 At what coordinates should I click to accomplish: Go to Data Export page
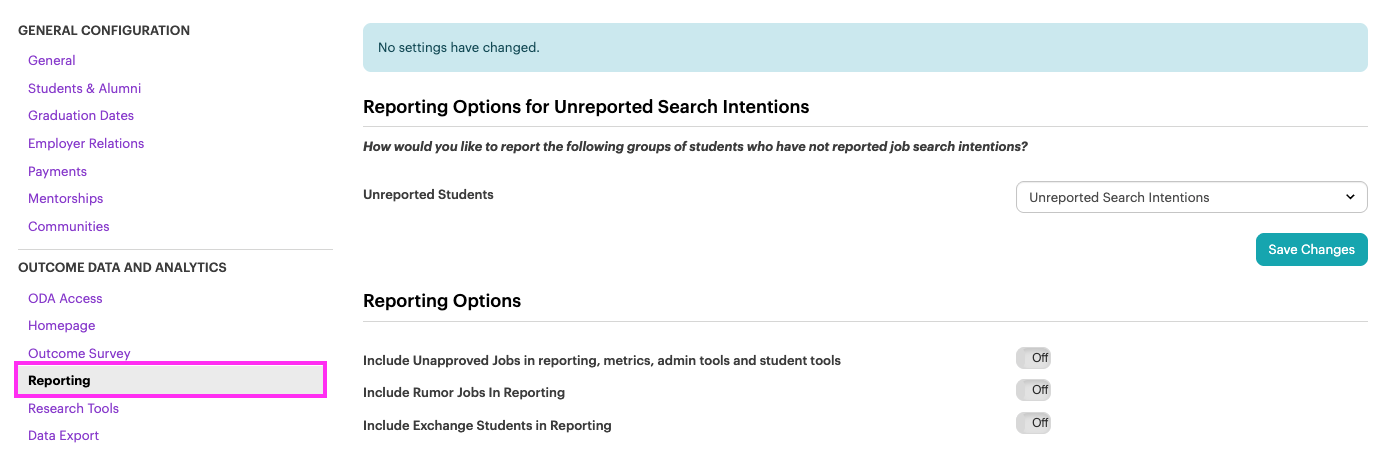pyautogui.click(x=64, y=436)
